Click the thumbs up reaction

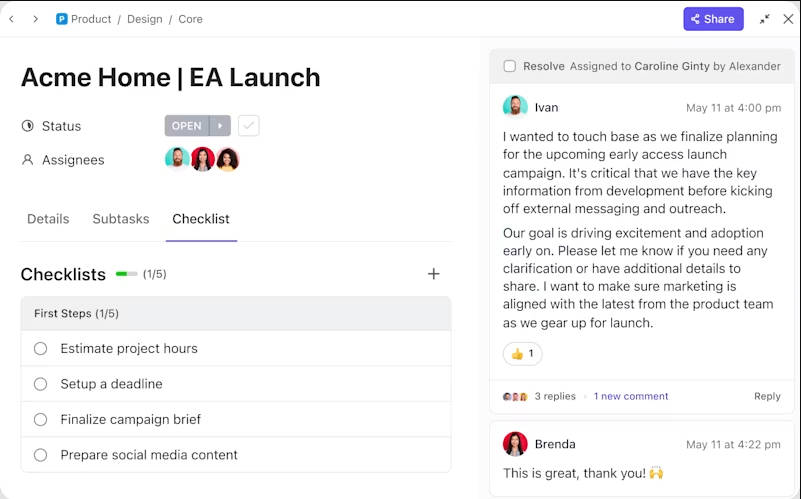coord(522,353)
